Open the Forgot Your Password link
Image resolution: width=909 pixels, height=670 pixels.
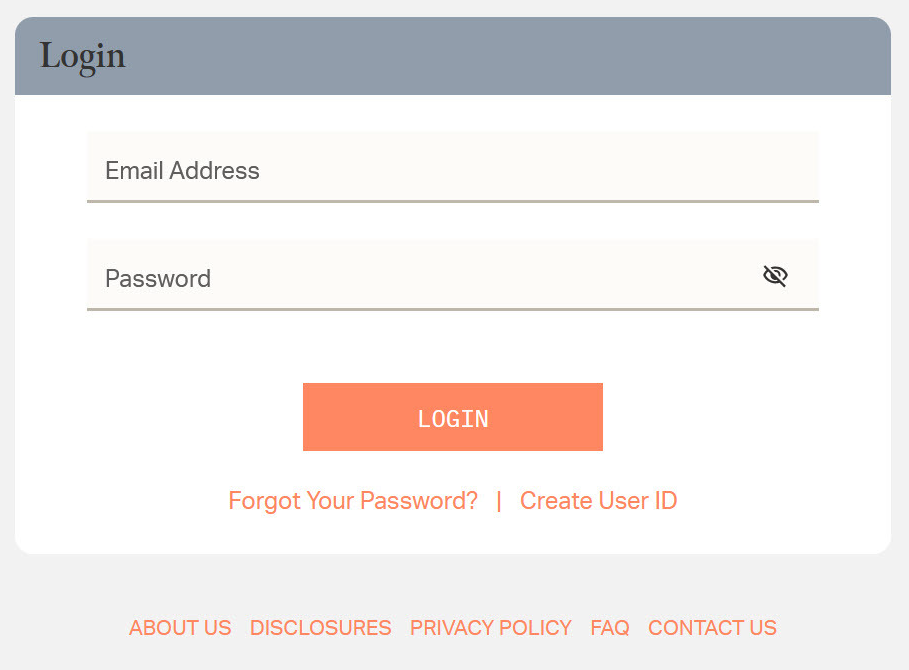point(353,500)
